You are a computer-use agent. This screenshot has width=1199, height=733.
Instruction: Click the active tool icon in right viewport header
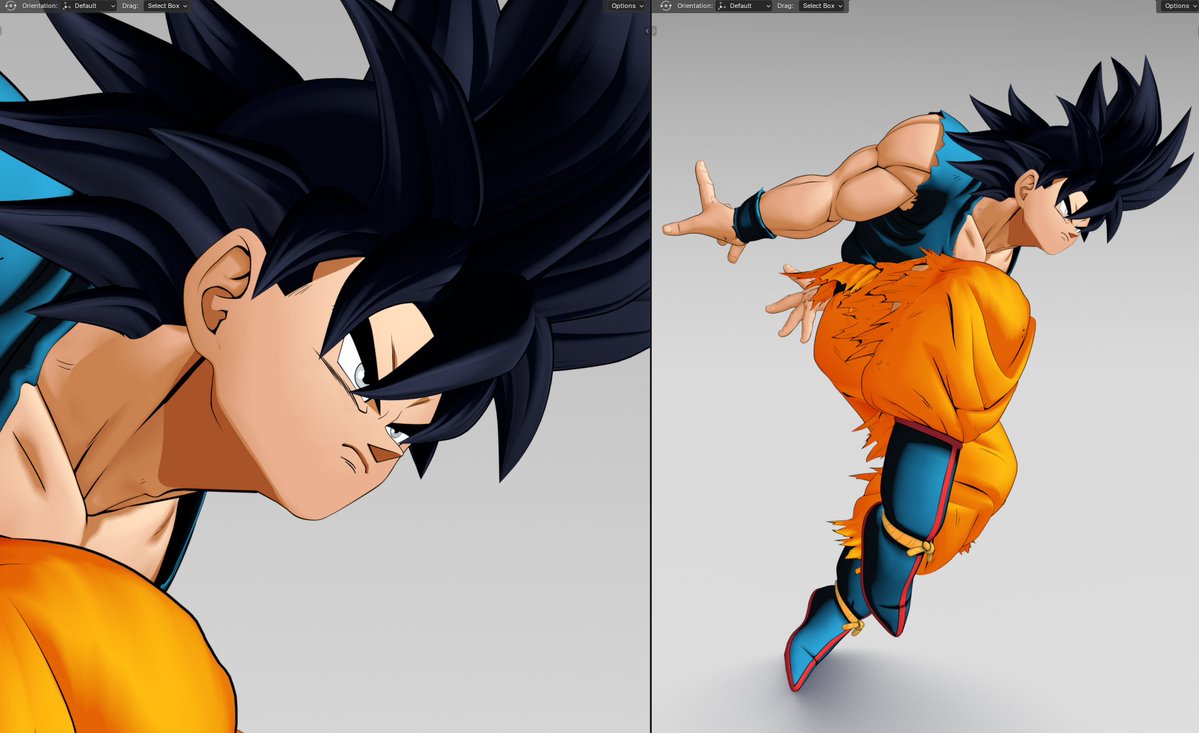[x=666, y=5]
